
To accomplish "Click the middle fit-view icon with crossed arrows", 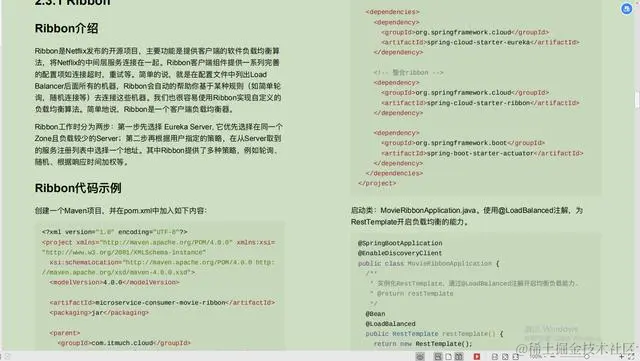I will [505, 357].
